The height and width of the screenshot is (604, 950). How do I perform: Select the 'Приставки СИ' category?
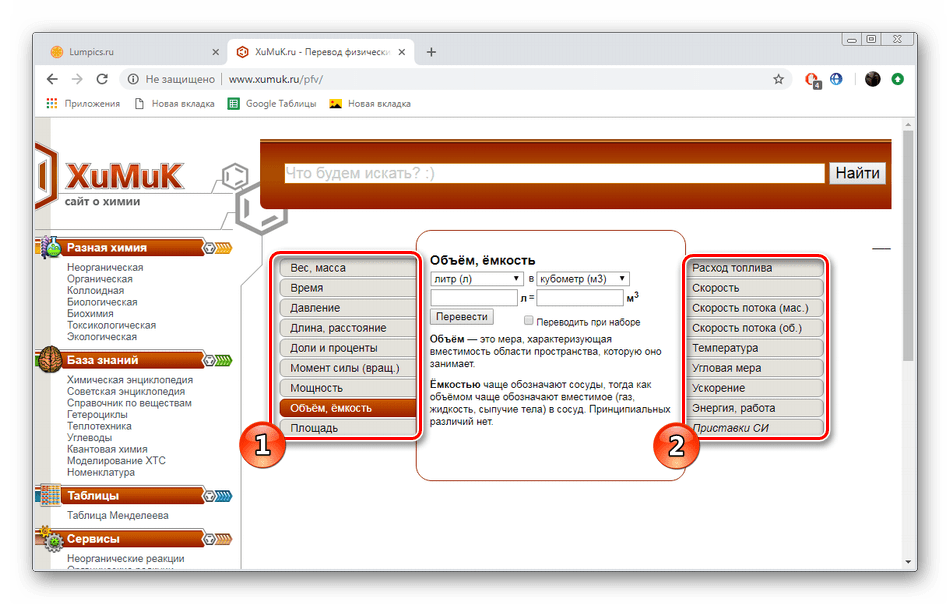click(x=756, y=428)
